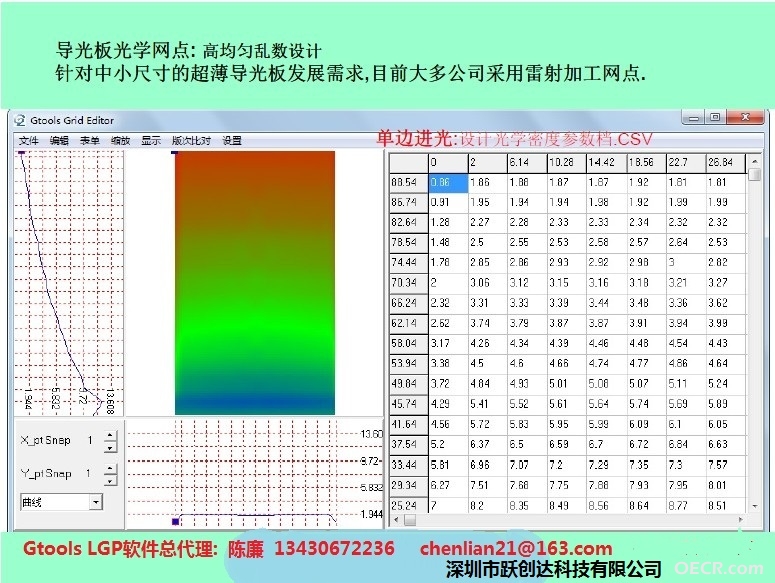Select row header 62.14
Viewport: 775px width, 583px height.
[408, 323]
